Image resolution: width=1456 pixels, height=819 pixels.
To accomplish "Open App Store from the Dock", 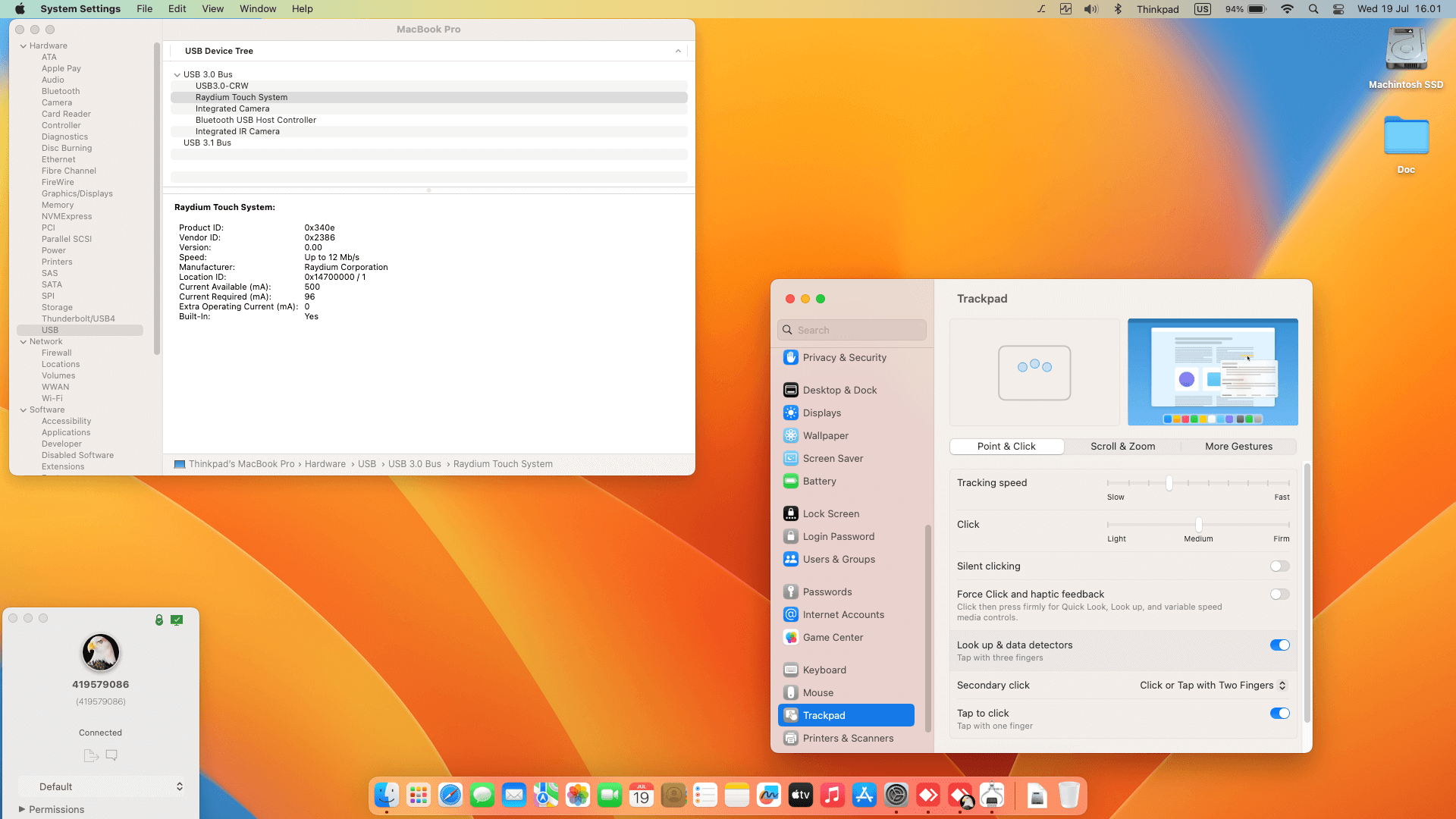I will [864, 795].
